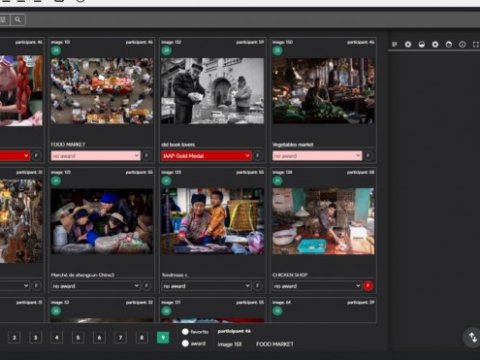Toggle round favorite button on Vegetables market card
Viewport: 480px width, 360px height.
368,156
